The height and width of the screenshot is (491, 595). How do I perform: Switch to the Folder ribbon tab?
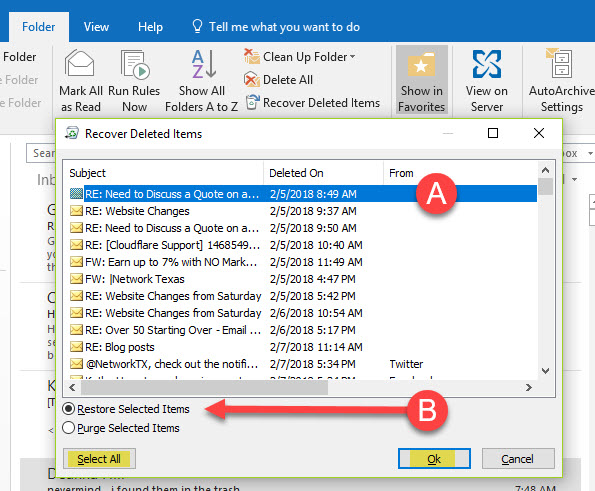pyautogui.click(x=39, y=27)
